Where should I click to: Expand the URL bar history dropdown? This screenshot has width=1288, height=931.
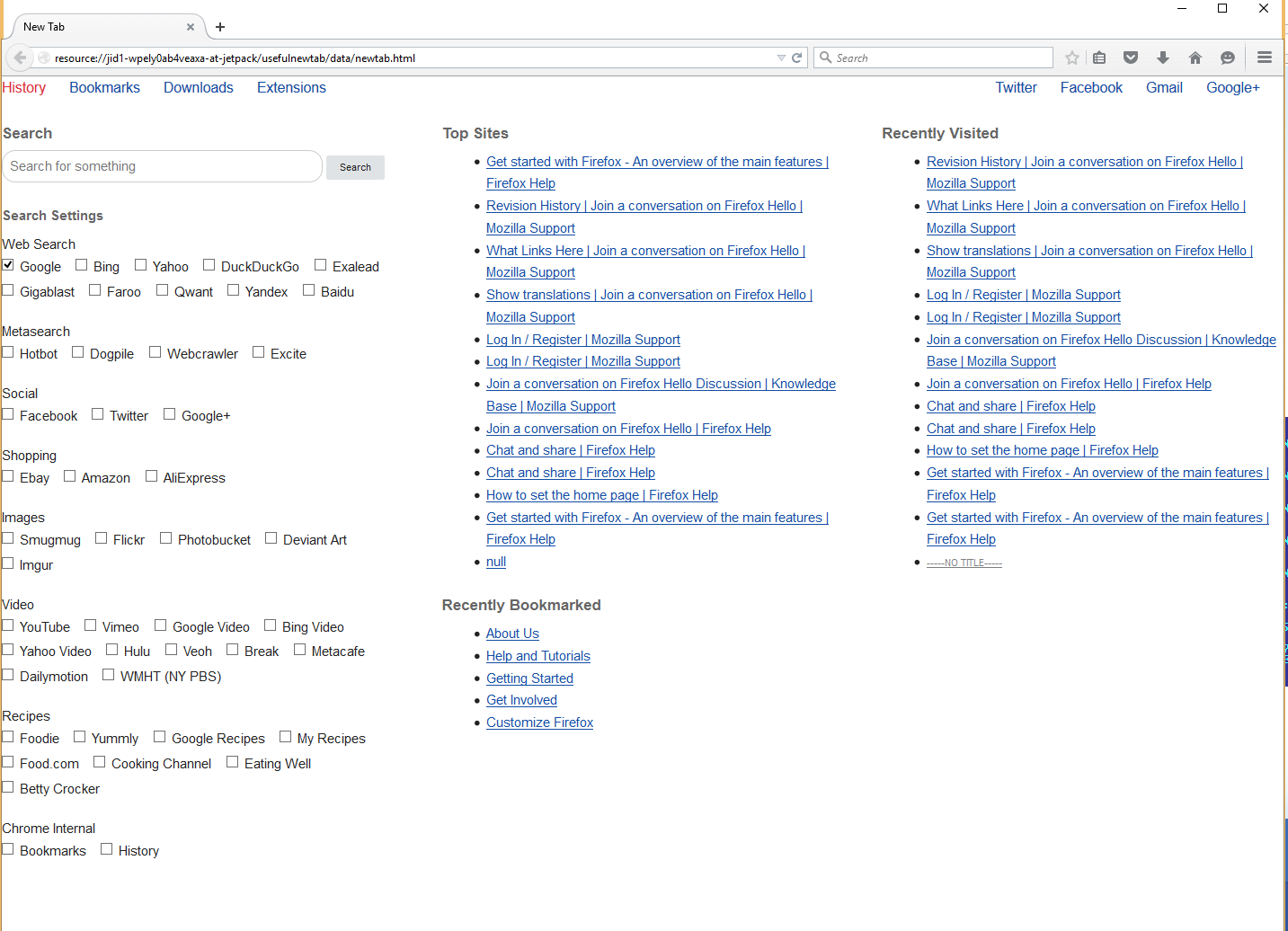(x=781, y=58)
